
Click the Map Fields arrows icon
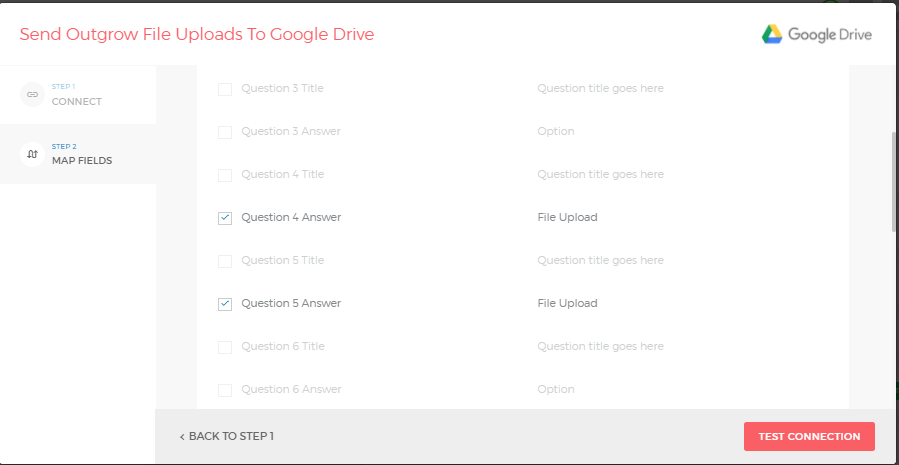click(32, 154)
